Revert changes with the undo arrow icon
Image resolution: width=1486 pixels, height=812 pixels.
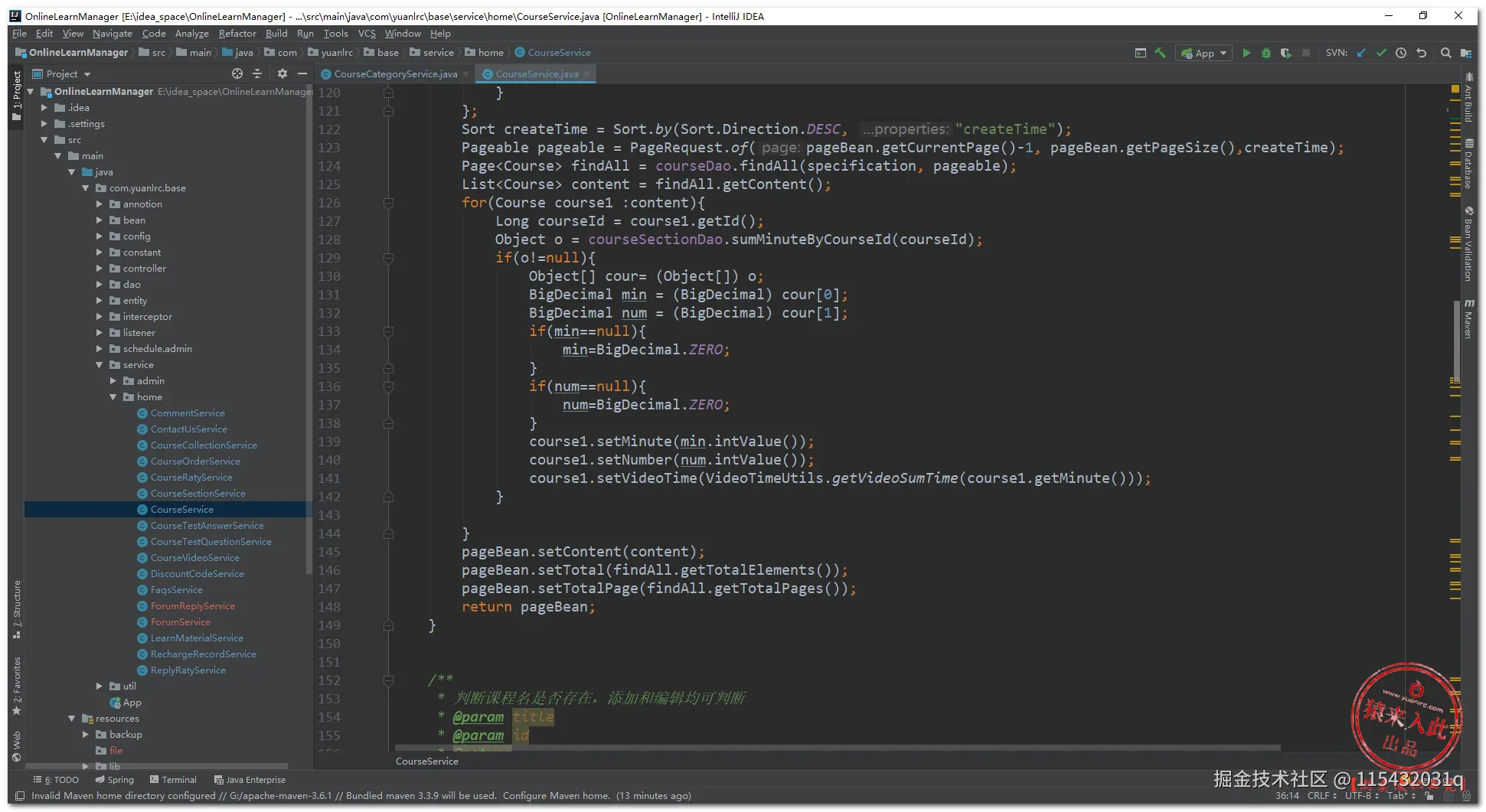1421,53
